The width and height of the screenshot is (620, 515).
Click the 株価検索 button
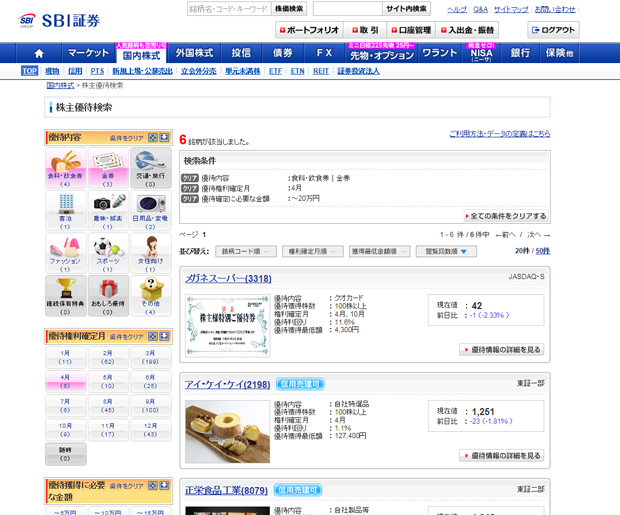(x=289, y=9)
